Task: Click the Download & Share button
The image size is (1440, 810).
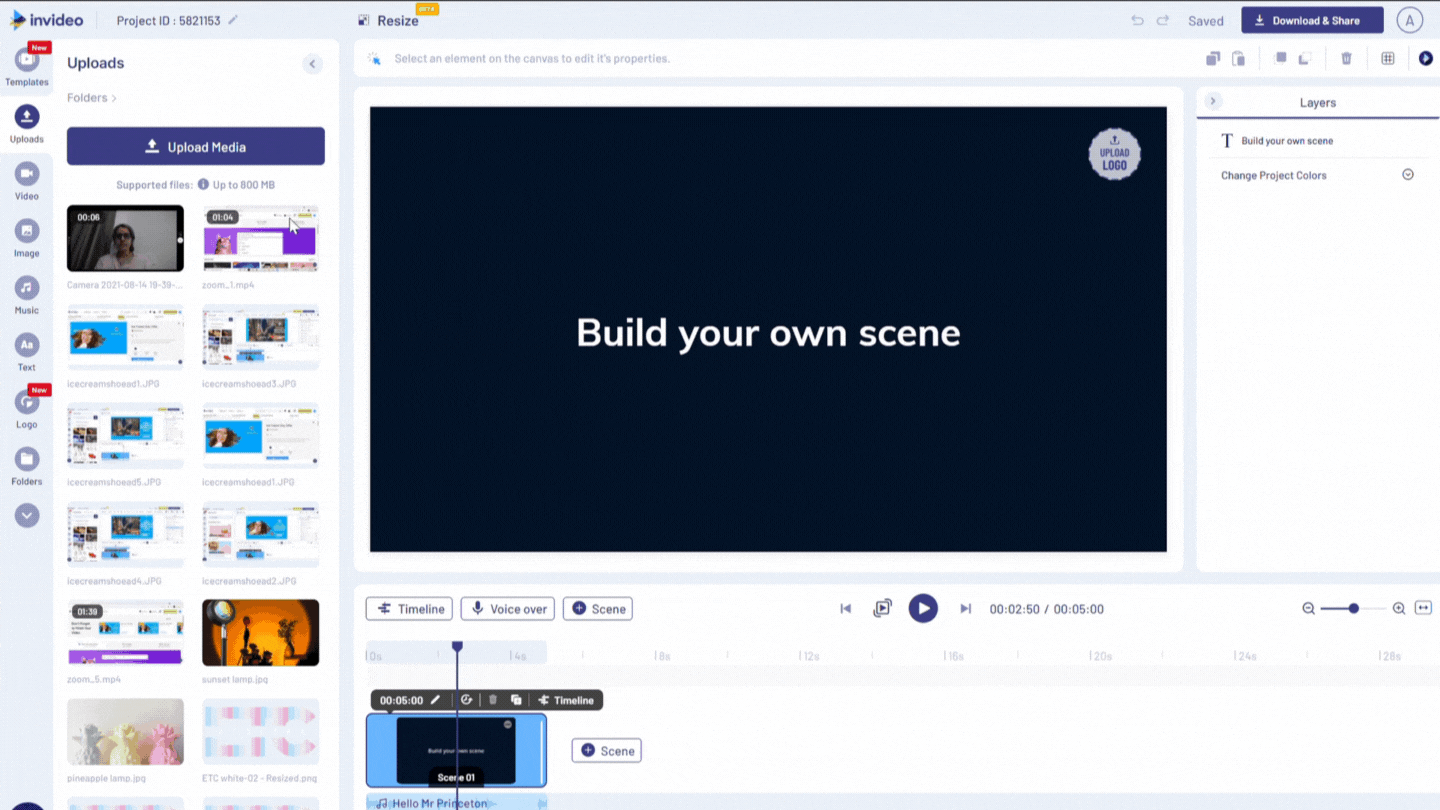Action: (x=1312, y=20)
